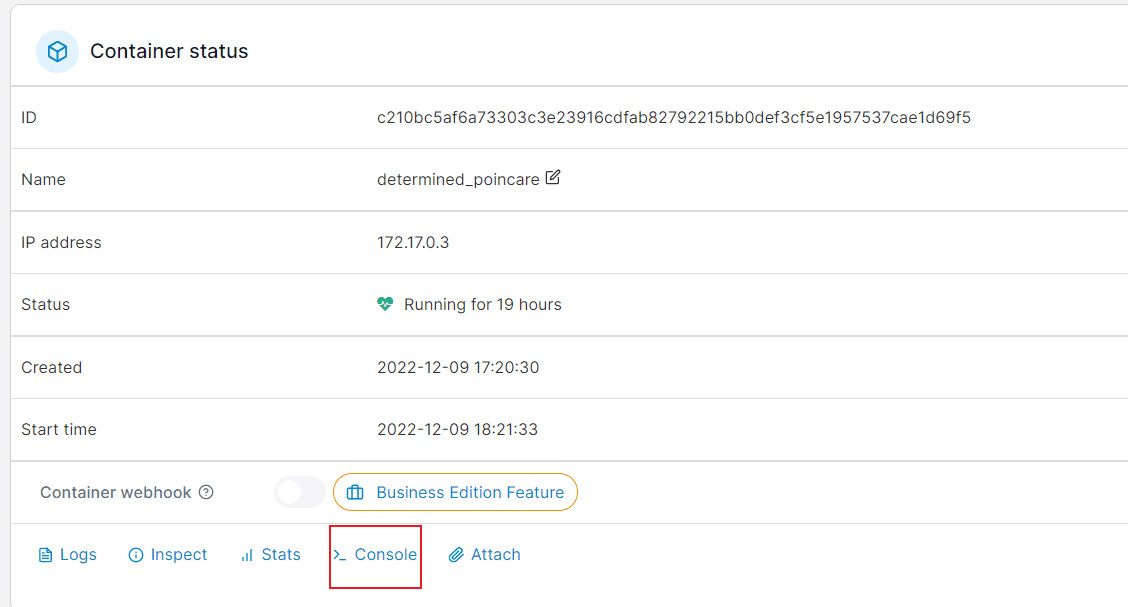View container Stats link text

281,554
